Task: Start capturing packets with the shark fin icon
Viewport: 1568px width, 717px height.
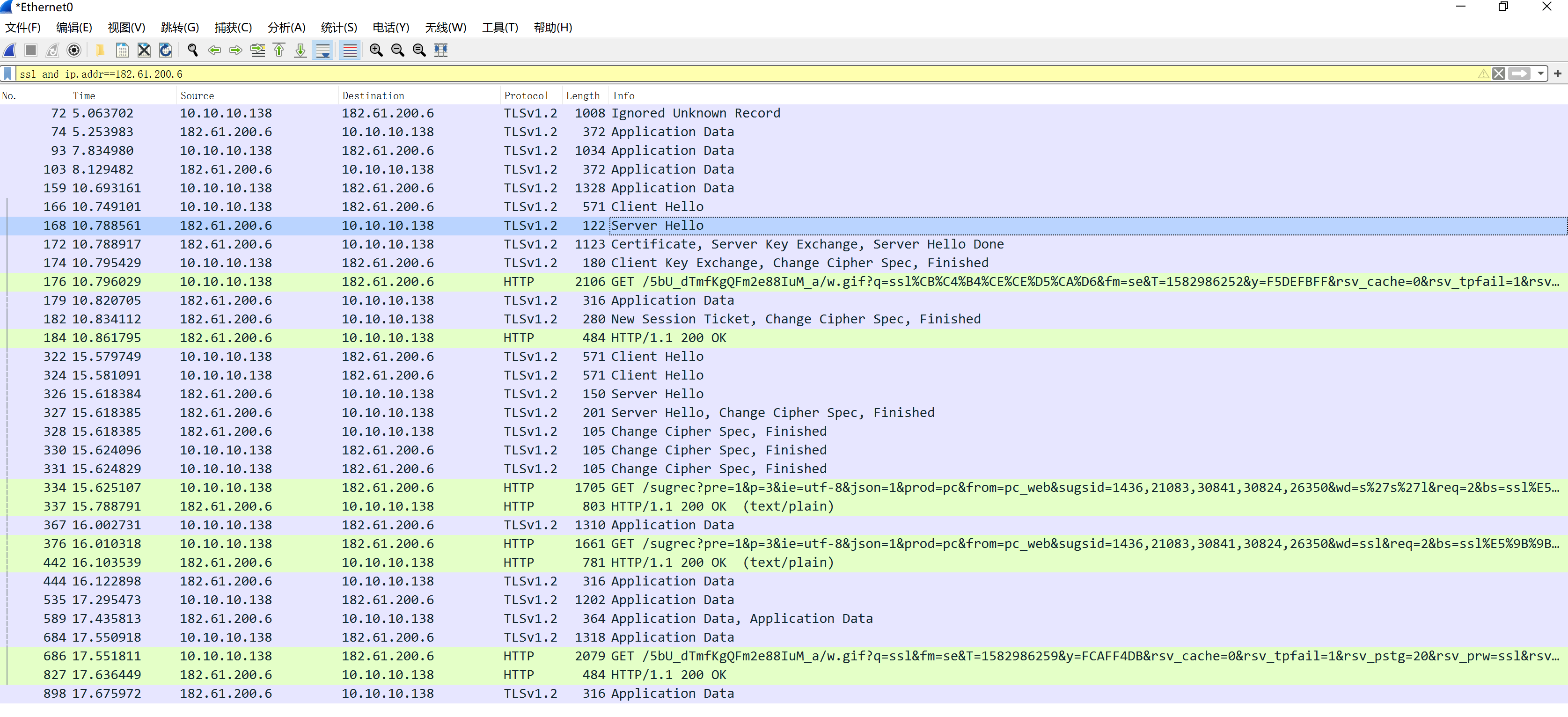Action: click(10, 50)
